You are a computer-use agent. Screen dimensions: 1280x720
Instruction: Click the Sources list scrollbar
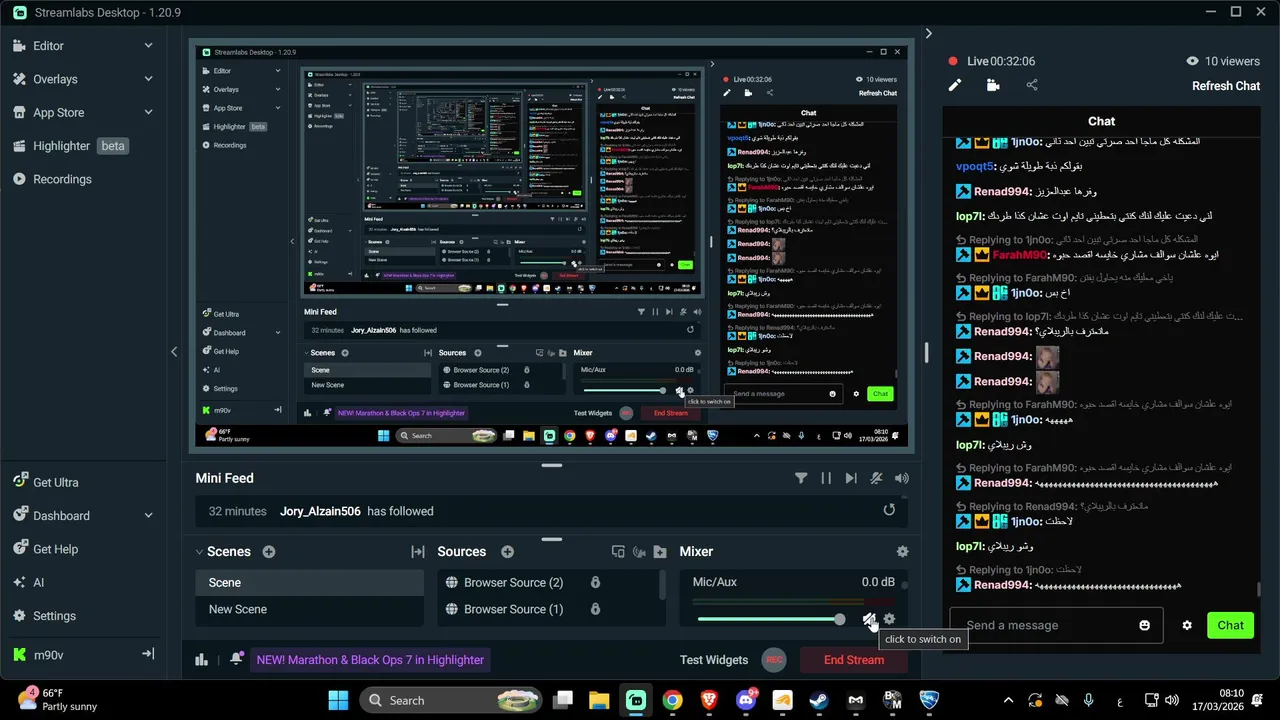662,584
